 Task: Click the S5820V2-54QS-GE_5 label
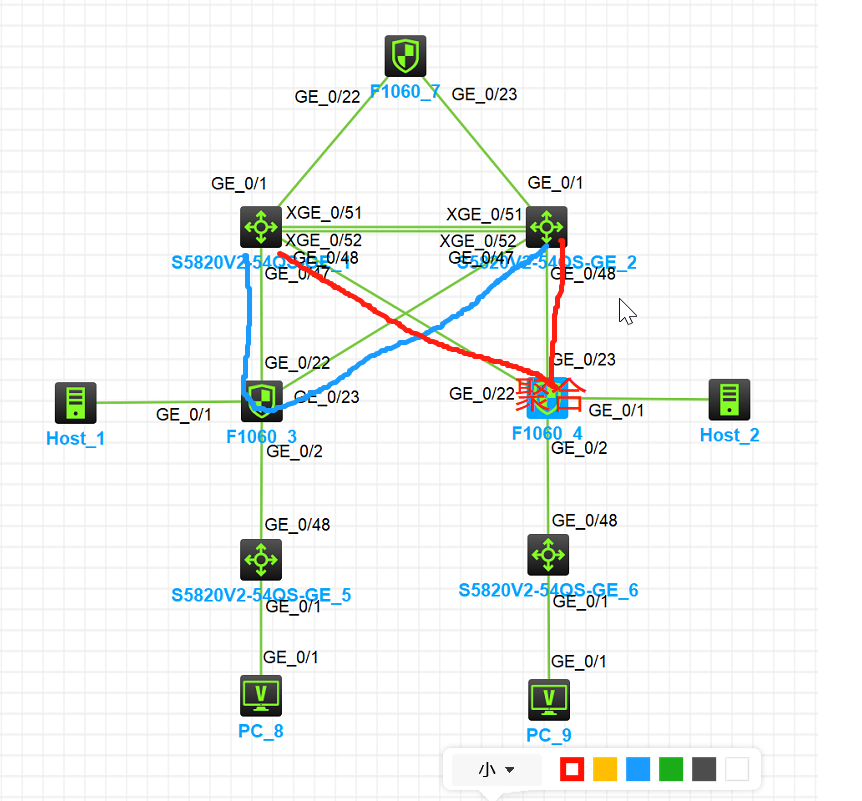[x=261, y=595]
